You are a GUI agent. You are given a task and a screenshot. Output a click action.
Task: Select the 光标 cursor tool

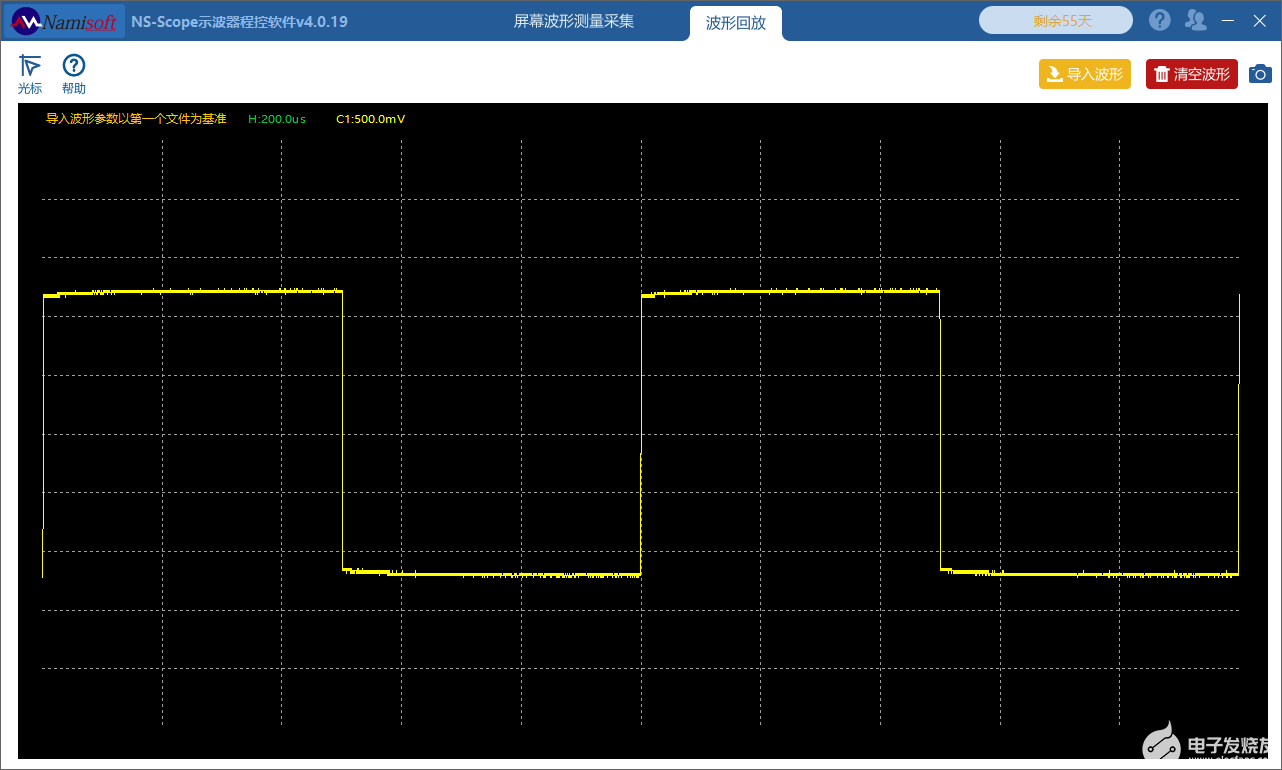pyautogui.click(x=30, y=74)
